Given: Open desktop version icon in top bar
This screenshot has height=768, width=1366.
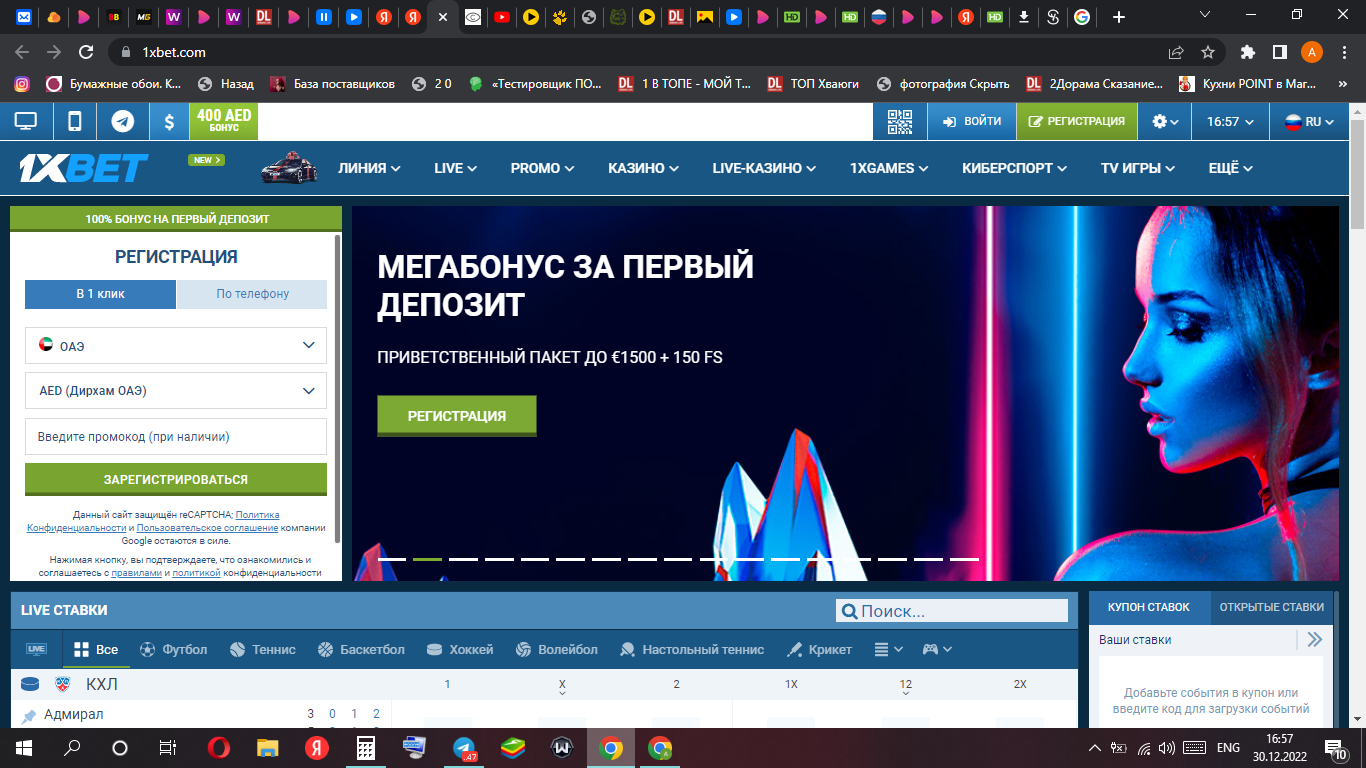Looking at the screenshot, I should [25, 121].
